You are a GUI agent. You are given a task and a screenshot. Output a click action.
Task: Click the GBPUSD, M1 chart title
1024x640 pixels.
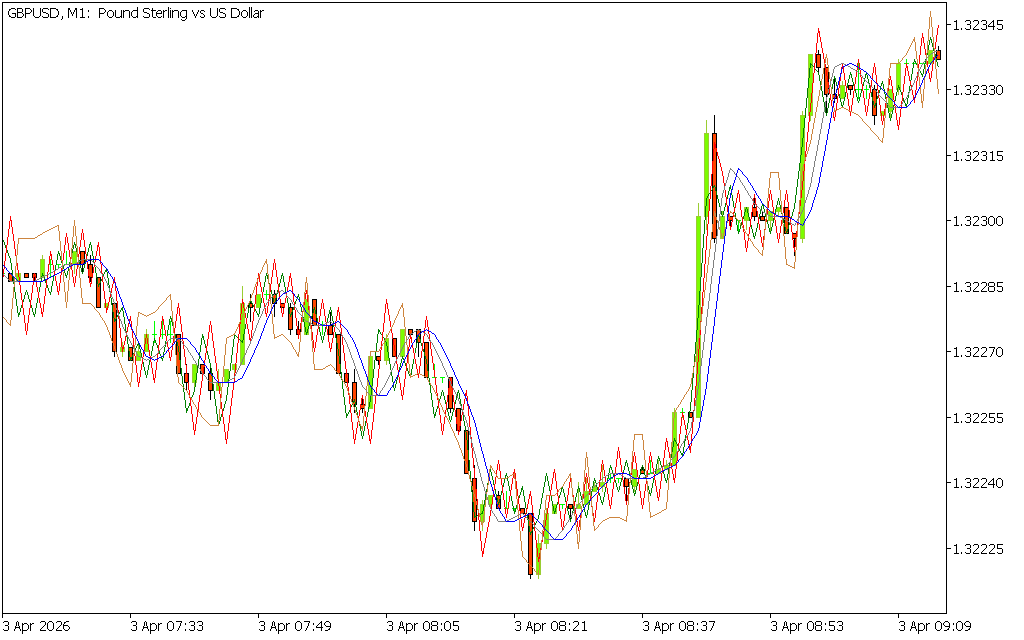(x=135, y=14)
